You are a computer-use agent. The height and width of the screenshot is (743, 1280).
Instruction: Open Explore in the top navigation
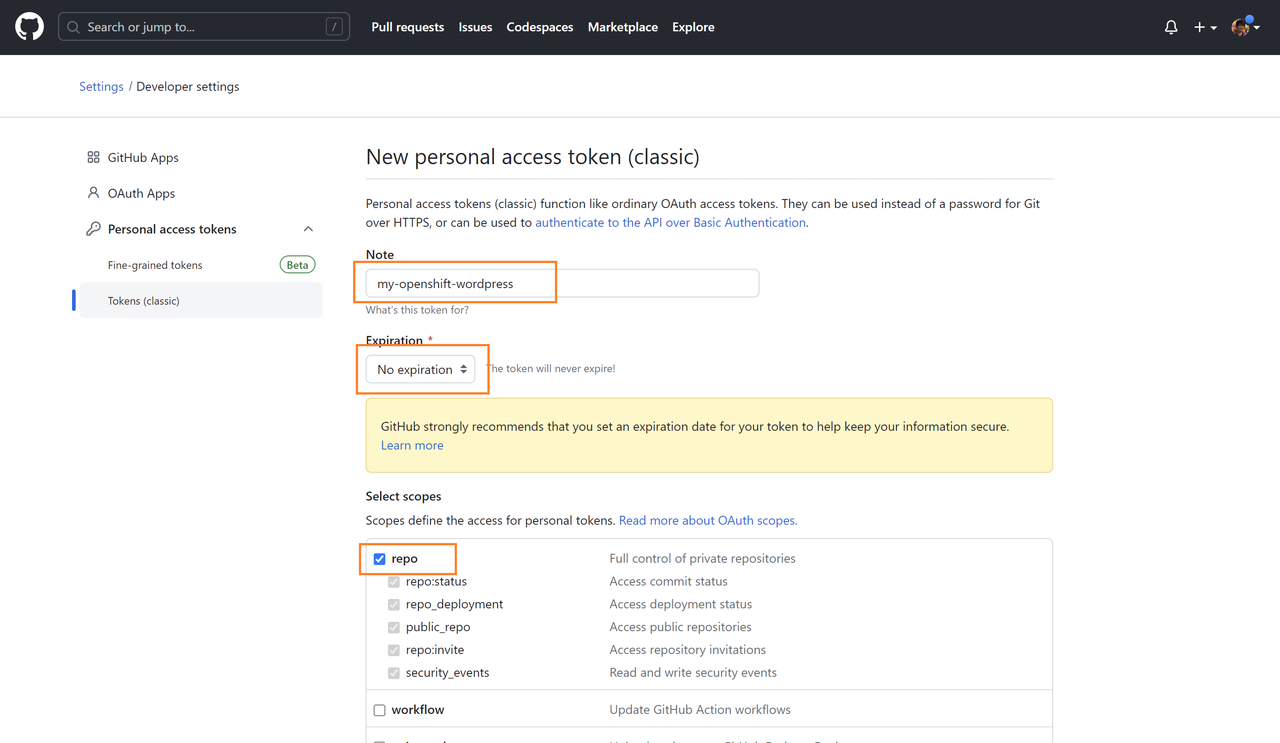click(x=693, y=27)
